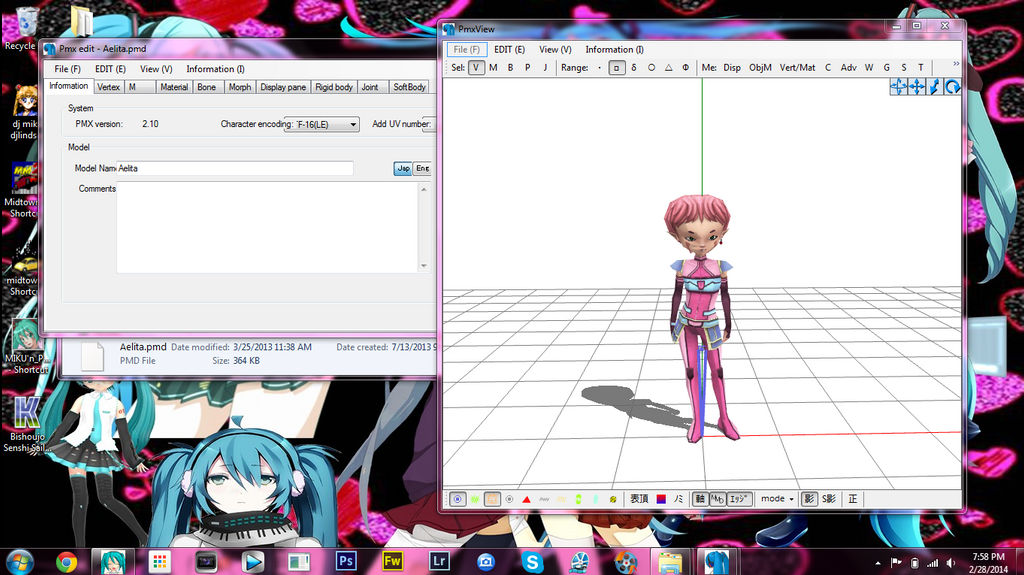Select J joint selection in Sel toolbar

[545, 67]
